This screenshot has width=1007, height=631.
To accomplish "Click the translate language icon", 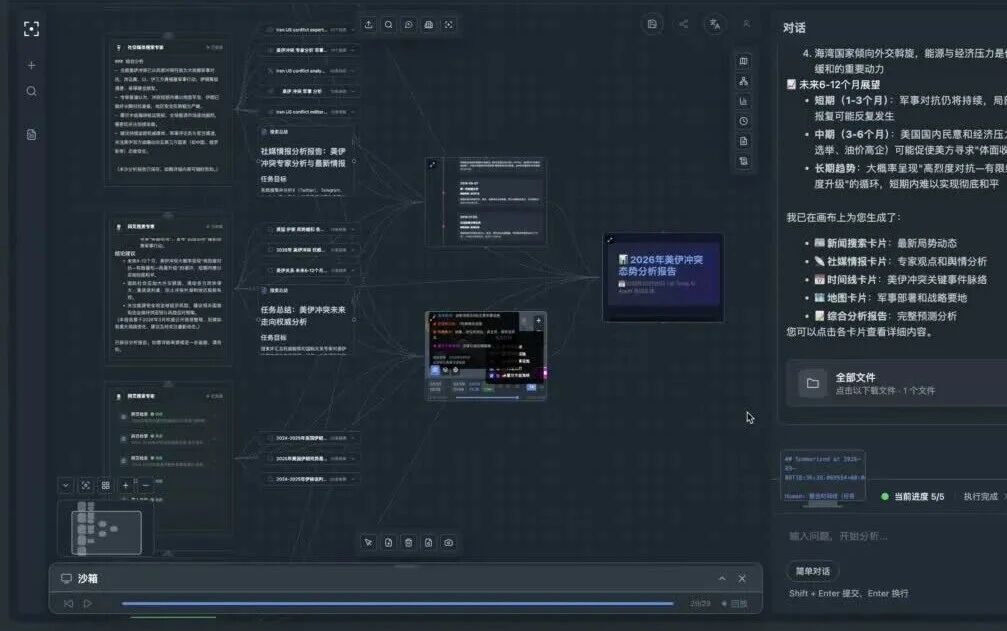I will pos(715,24).
